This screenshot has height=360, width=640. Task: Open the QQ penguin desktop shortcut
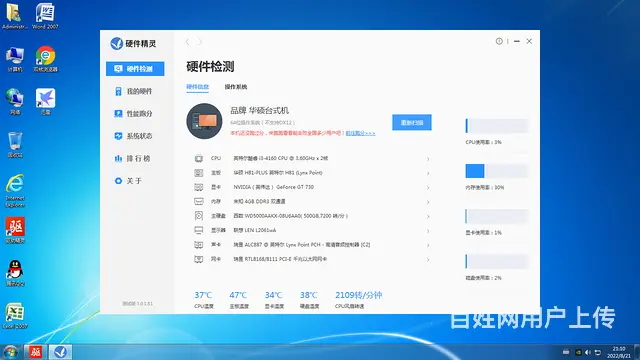point(15,273)
